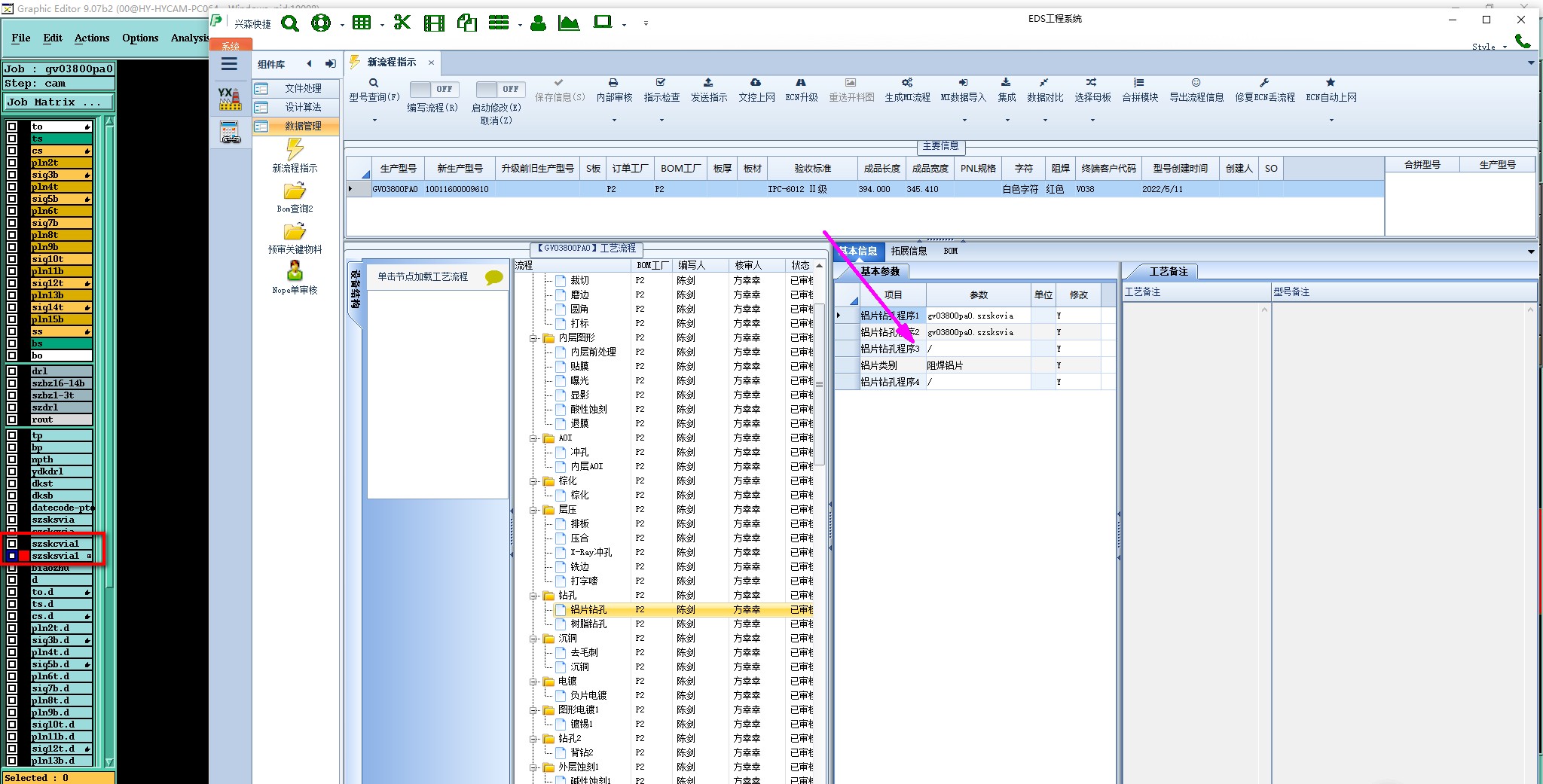Click 新流程指示 lightning item
Viewport: 1543px width, 784px height.
[295, 156]
